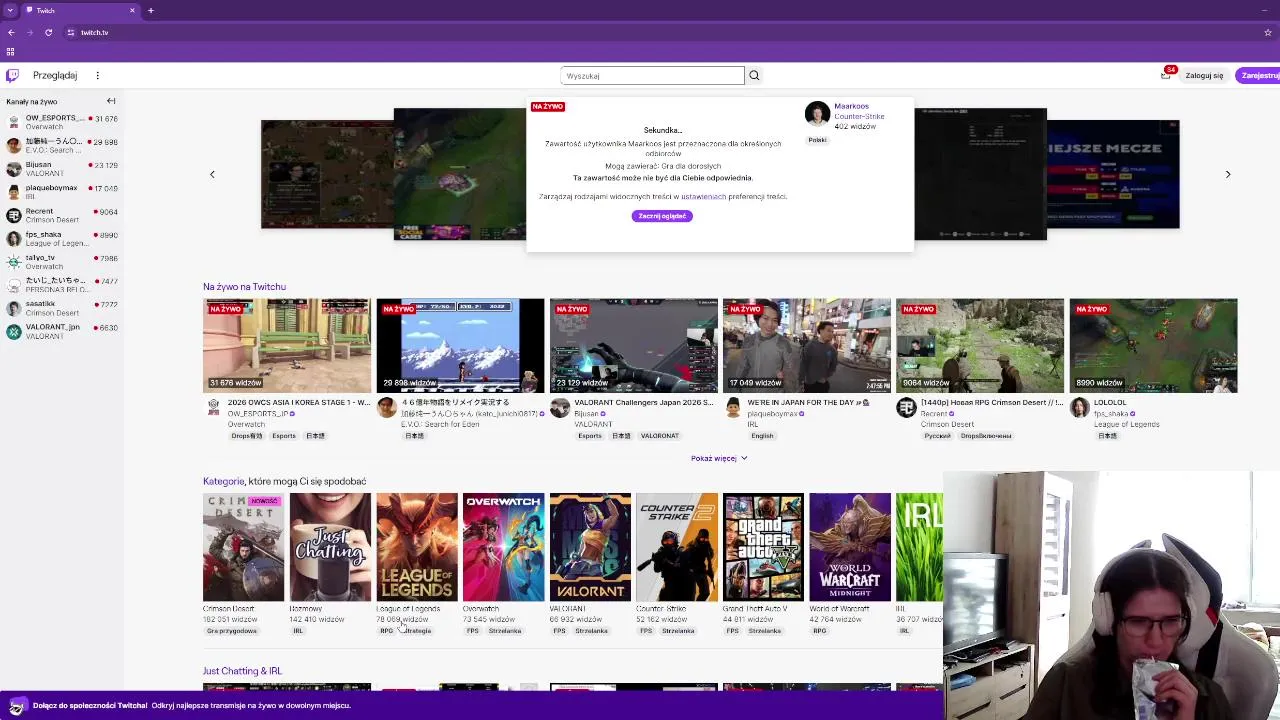Screen dimensions: 1280x720
Task: Open Recrent avatar under Crimson Desert stream
Action: 906,407
